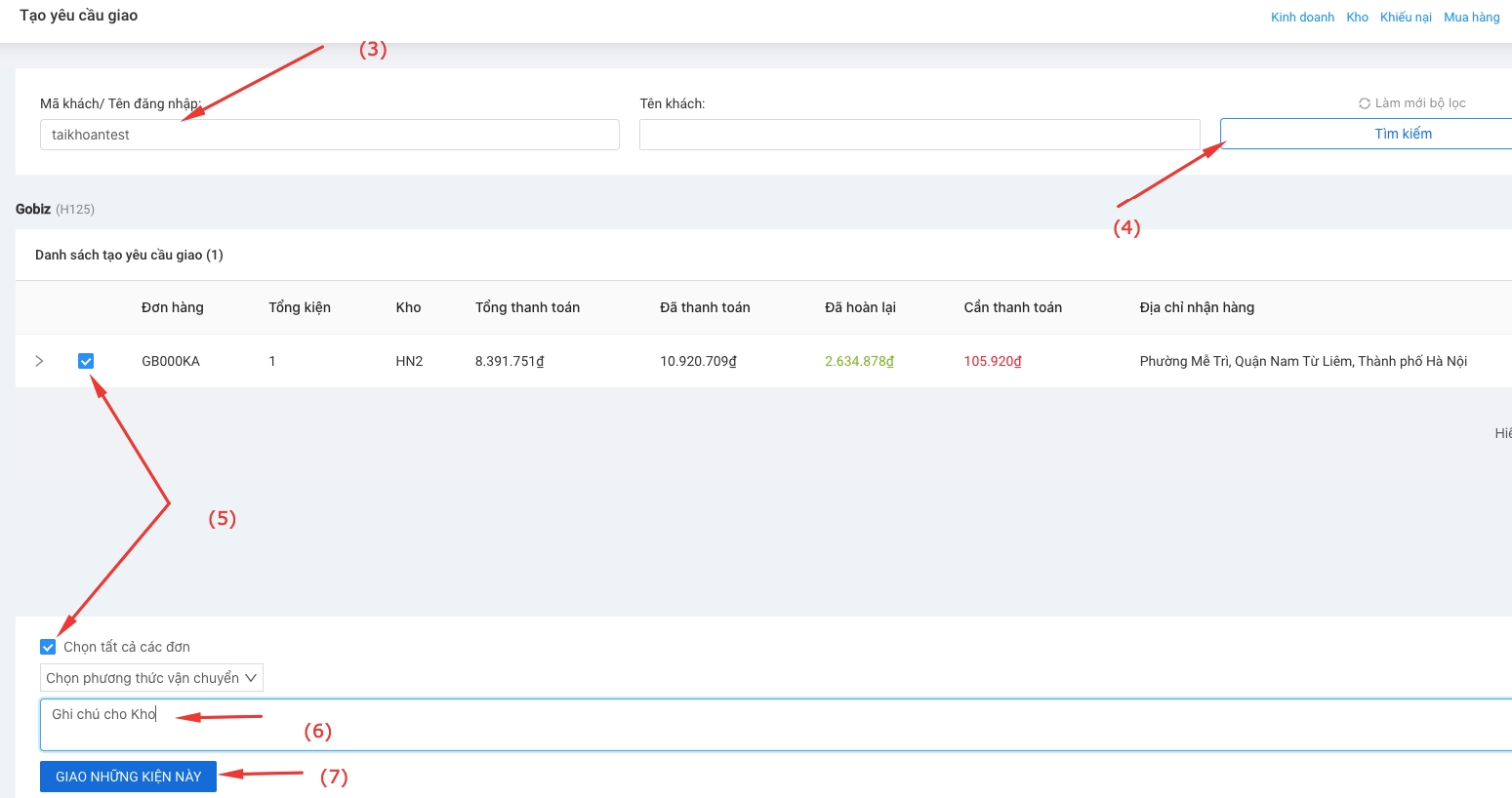
Task: Click the Phường Mễ Trì delivery address cell
Action: [x=1303, y=361]
